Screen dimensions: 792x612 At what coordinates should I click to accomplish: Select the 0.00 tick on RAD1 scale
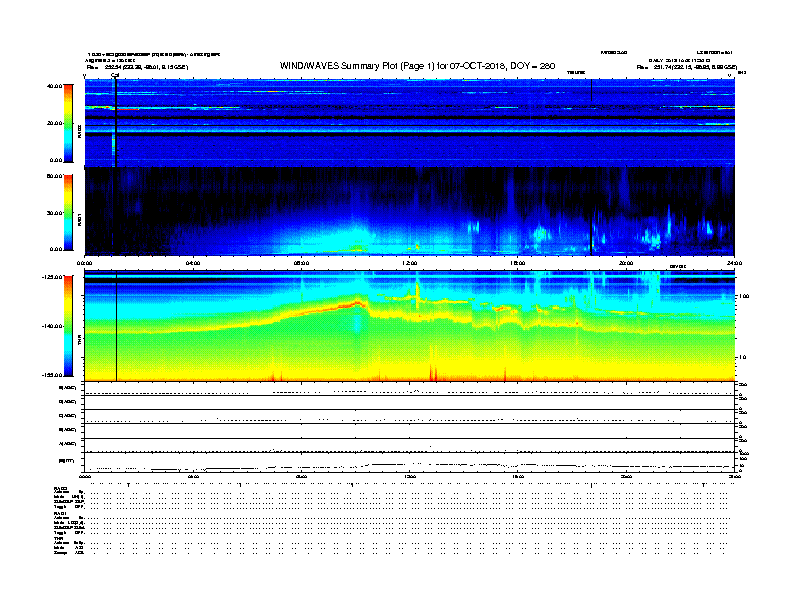[56, 249]
